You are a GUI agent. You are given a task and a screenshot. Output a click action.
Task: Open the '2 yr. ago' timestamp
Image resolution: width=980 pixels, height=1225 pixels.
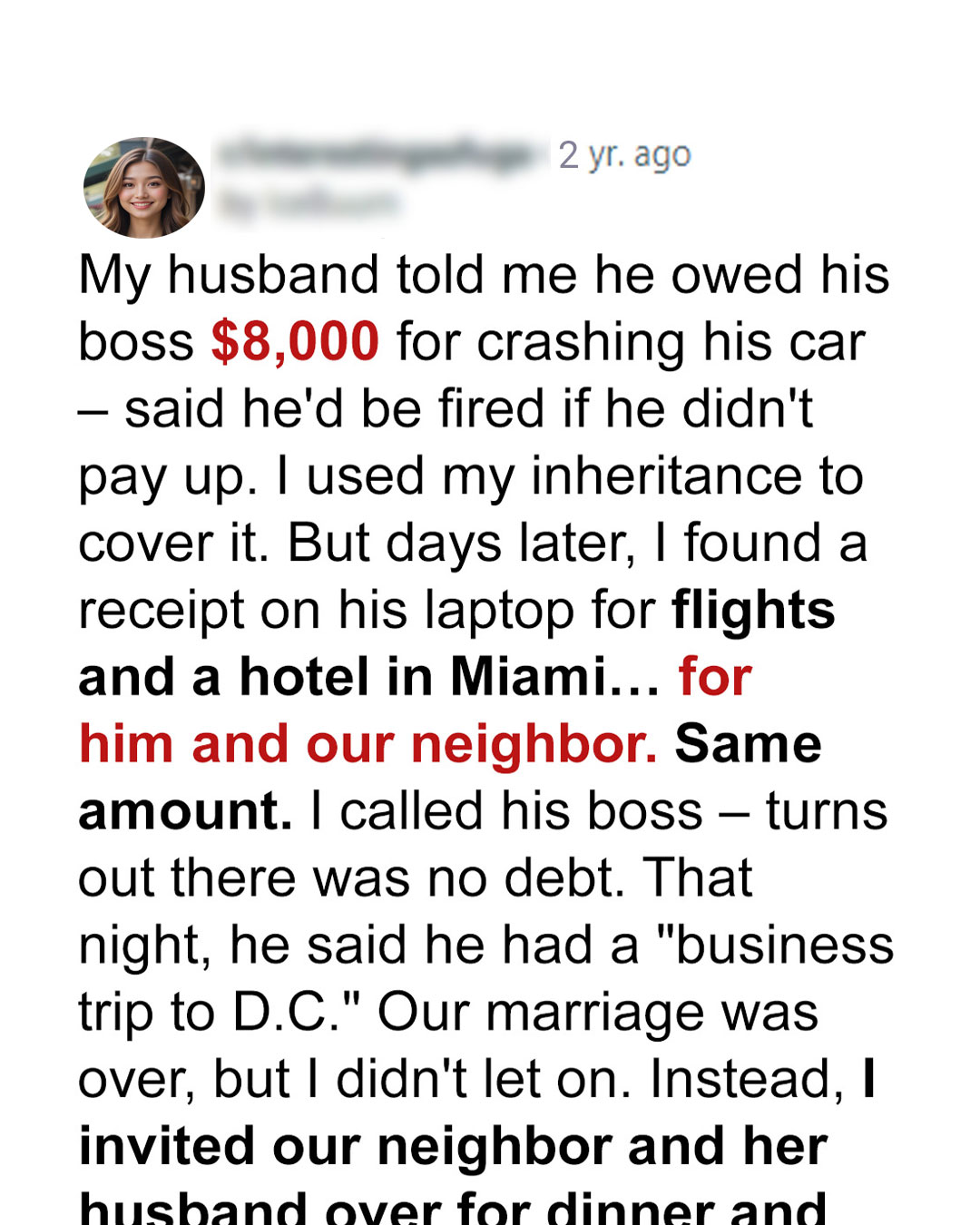[x=624, y=155]
